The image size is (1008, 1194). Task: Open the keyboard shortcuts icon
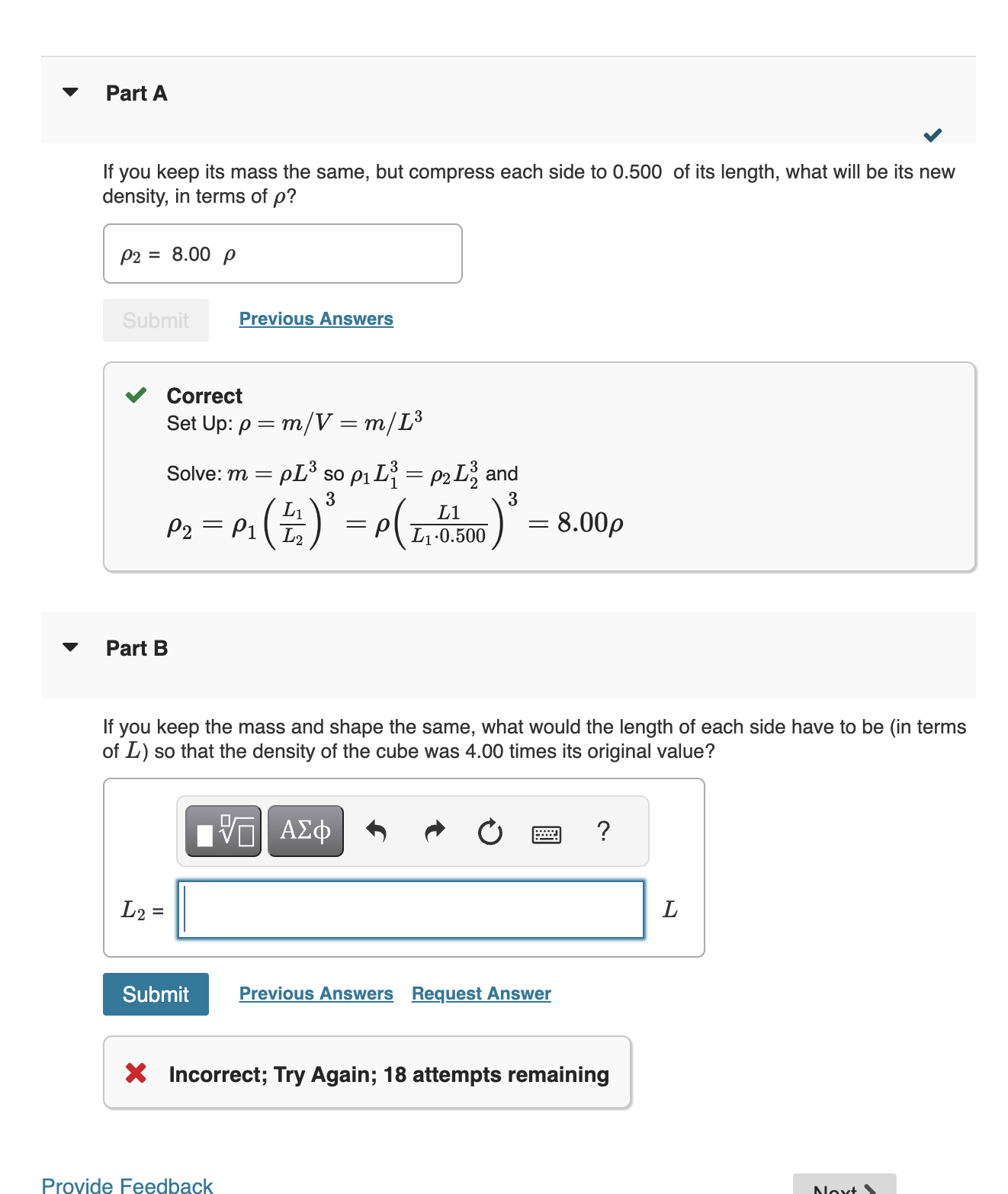547,833
